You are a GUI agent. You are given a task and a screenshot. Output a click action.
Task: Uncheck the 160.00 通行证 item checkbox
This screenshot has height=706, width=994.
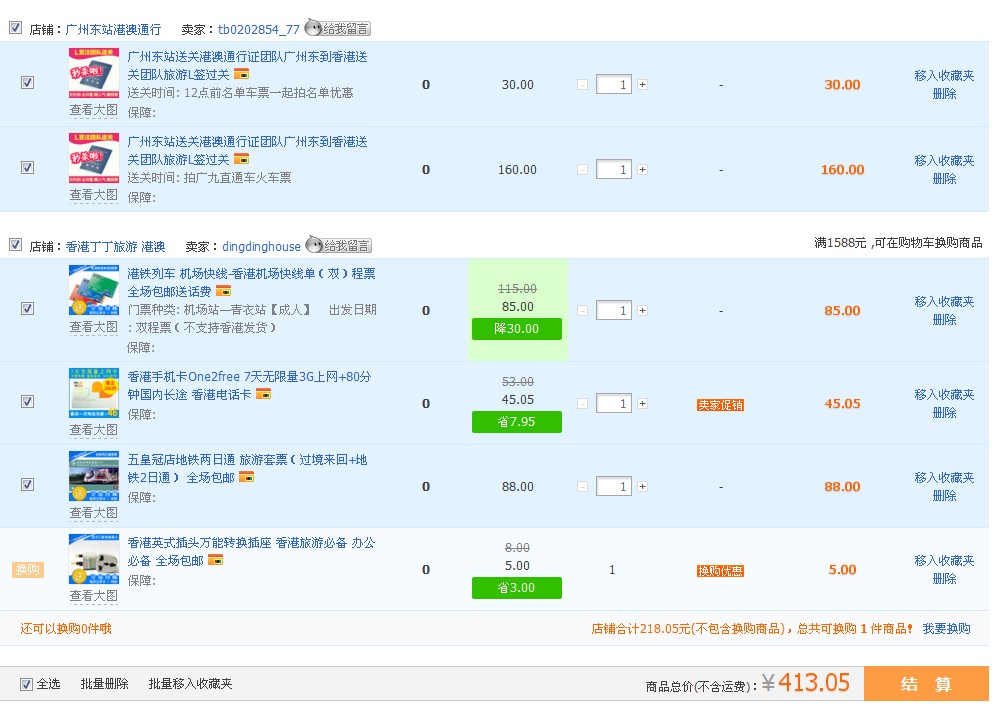(x=27, y=167)
